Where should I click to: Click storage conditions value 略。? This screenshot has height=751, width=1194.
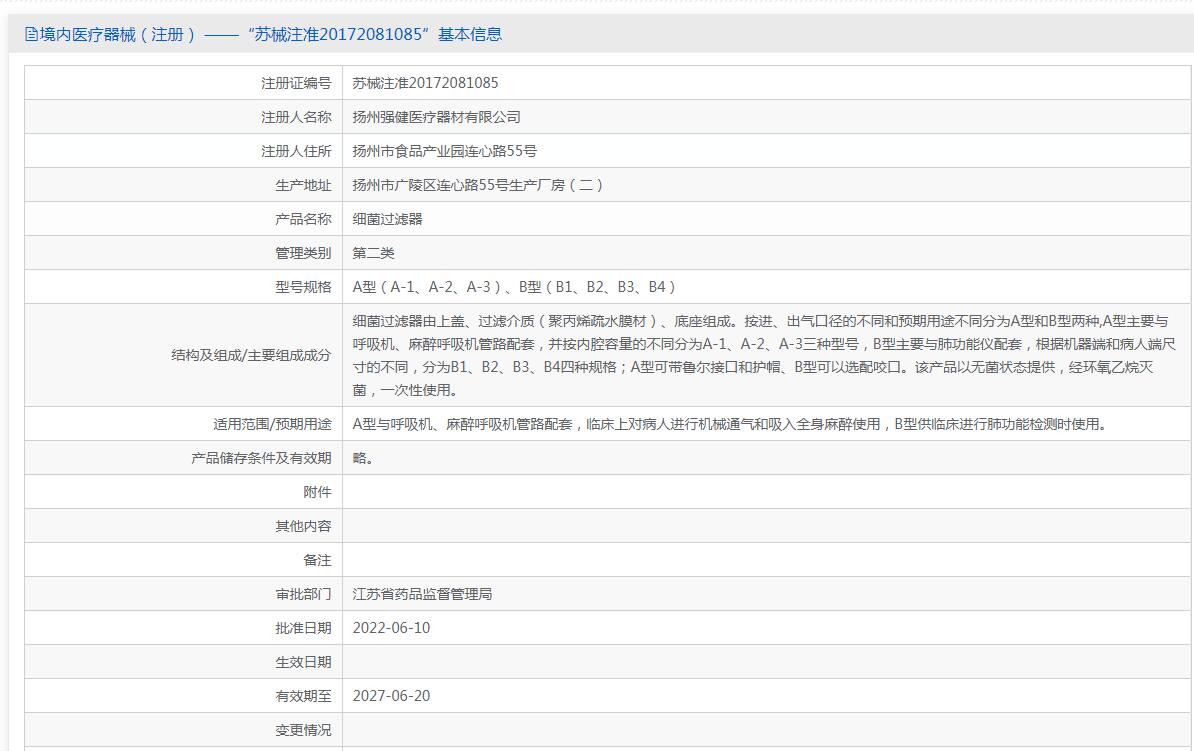(x=363, y=458)
